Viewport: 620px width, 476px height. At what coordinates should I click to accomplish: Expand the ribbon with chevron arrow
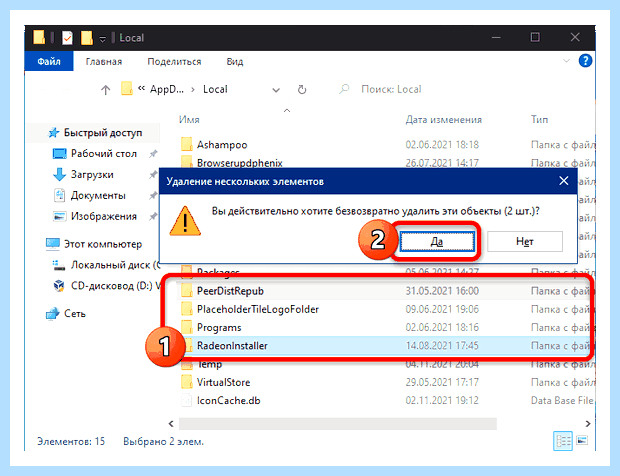566,61
